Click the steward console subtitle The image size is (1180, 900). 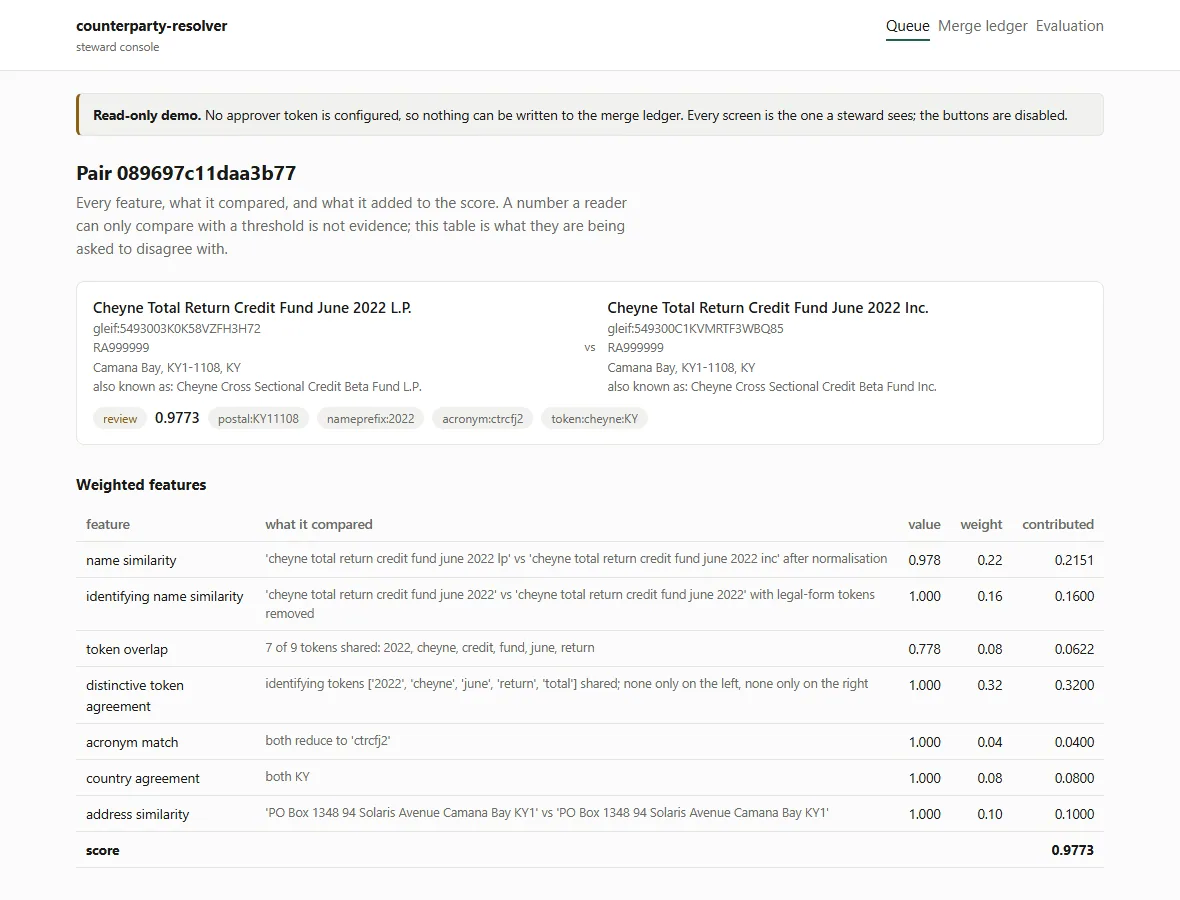[117, 47]
